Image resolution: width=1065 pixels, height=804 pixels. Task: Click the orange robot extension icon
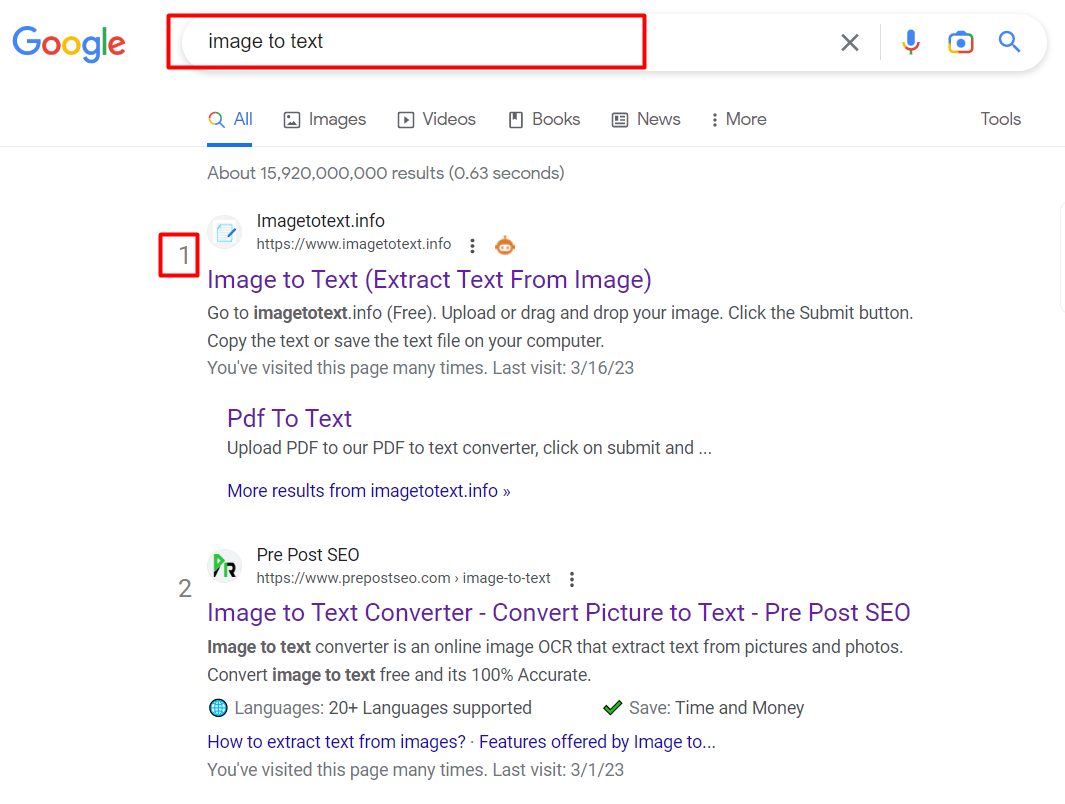[x=505, y=245]
